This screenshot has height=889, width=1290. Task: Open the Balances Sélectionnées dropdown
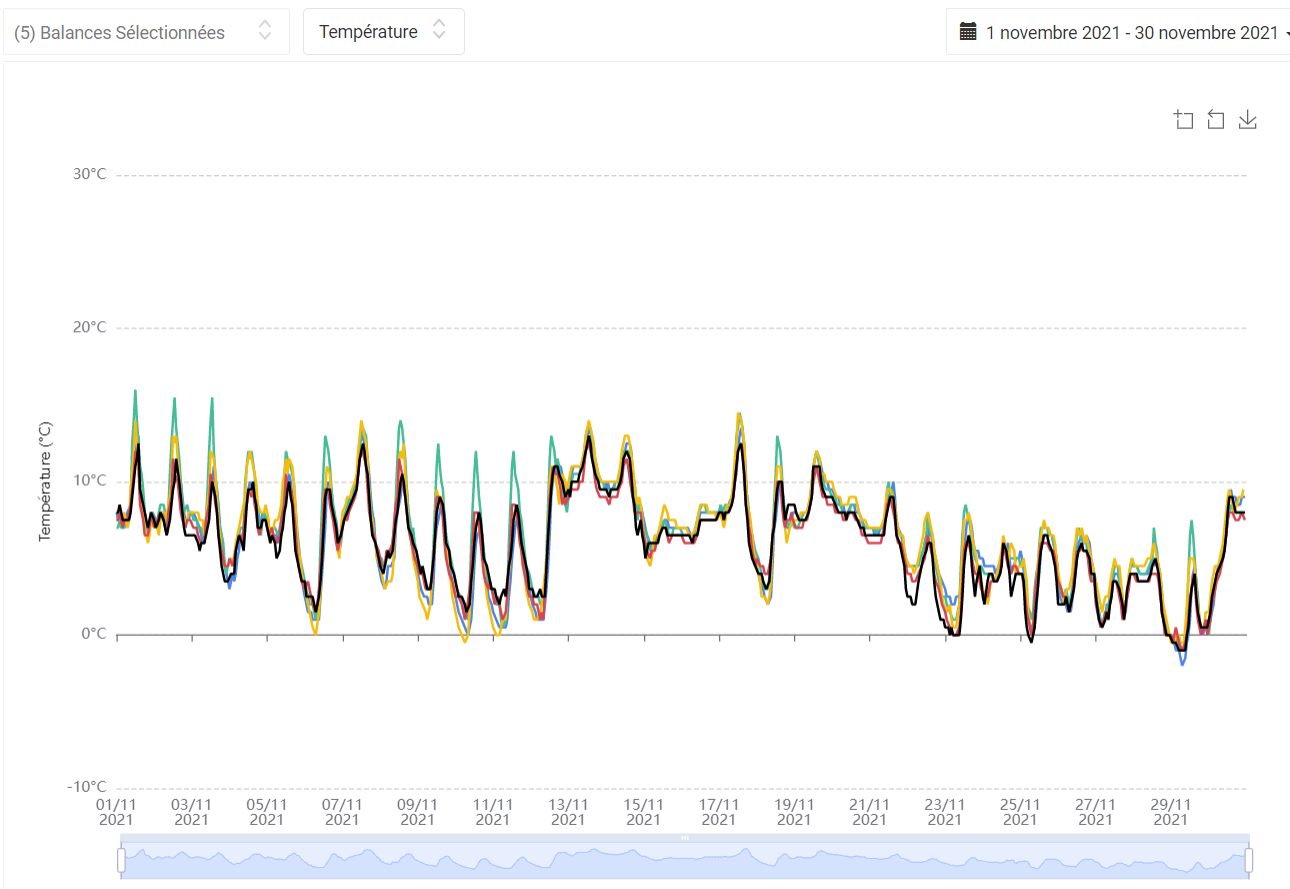click(x=145, y=32)
